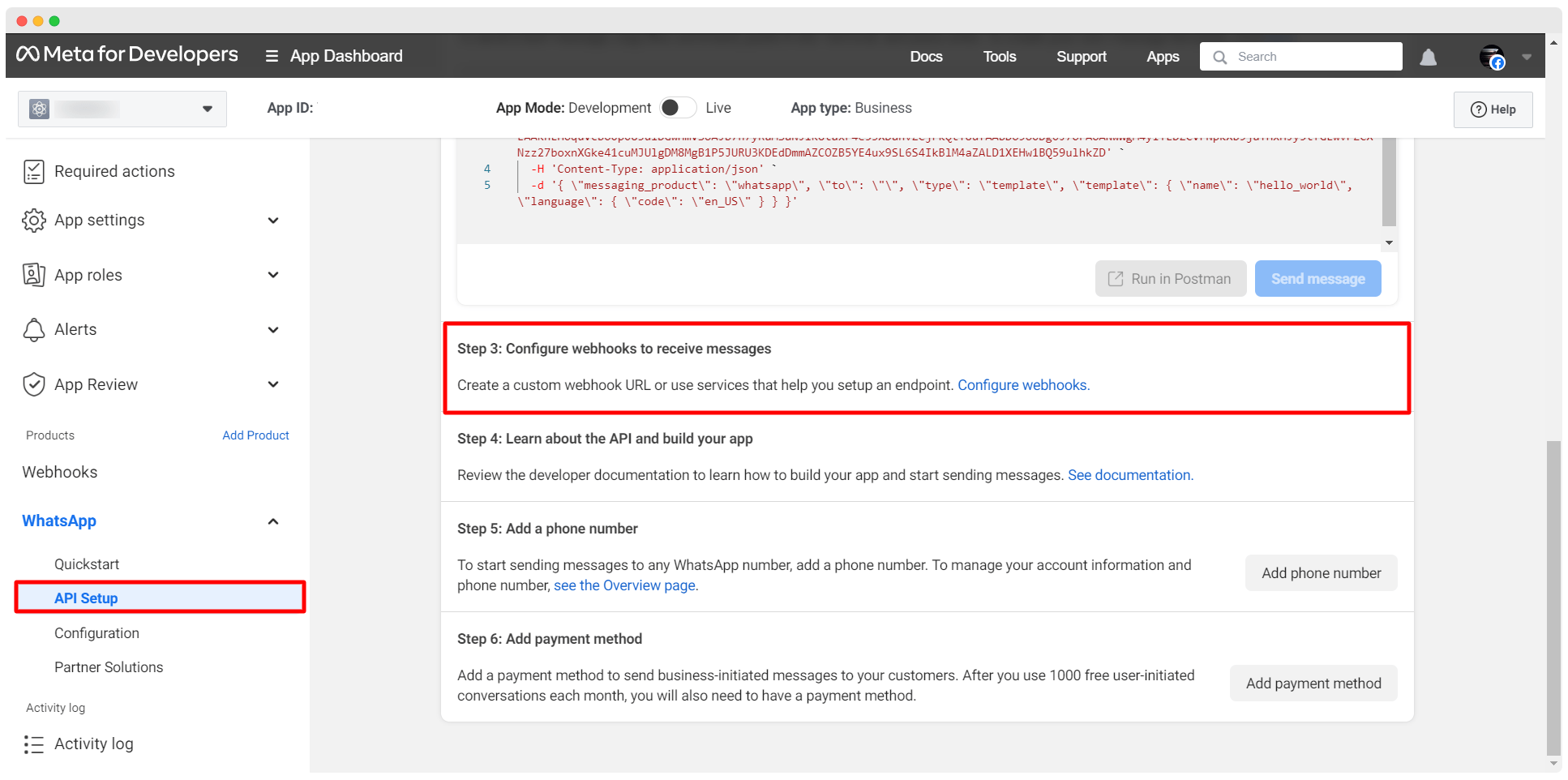
Task: Click the Required actions checklist icon
Action: (x=33, y=171)
